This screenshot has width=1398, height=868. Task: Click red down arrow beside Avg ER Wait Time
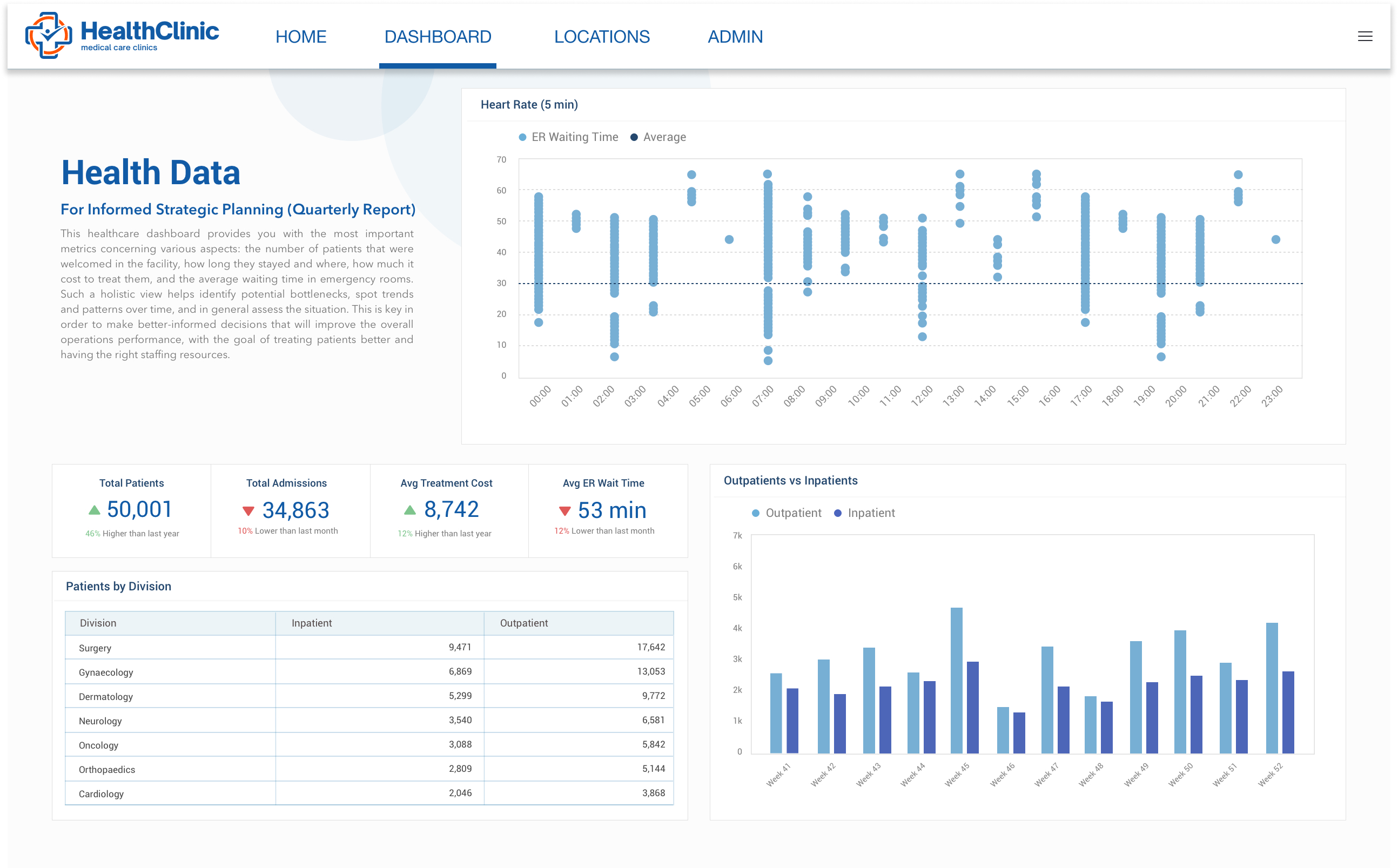point(564,510)
